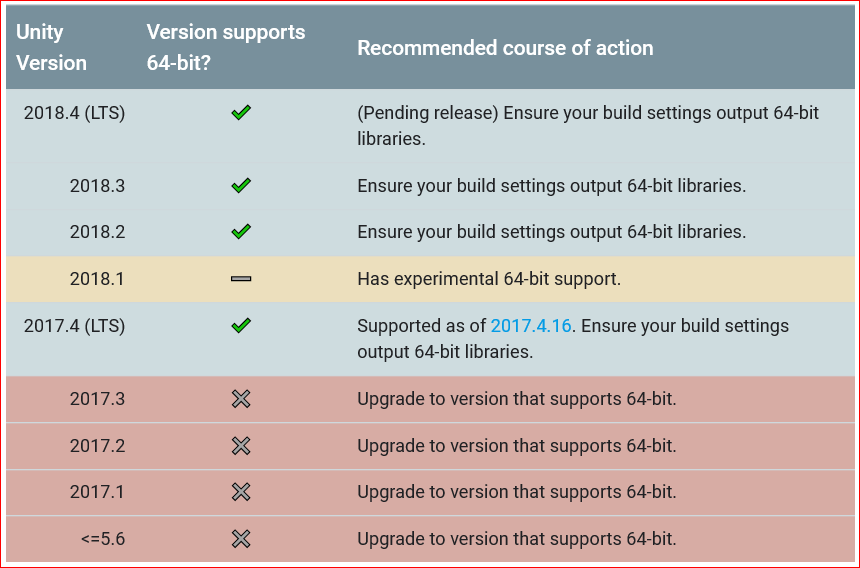Select the Version supports 64-bit? header
The image size is (860, 568).
click(x=225, y=48)
